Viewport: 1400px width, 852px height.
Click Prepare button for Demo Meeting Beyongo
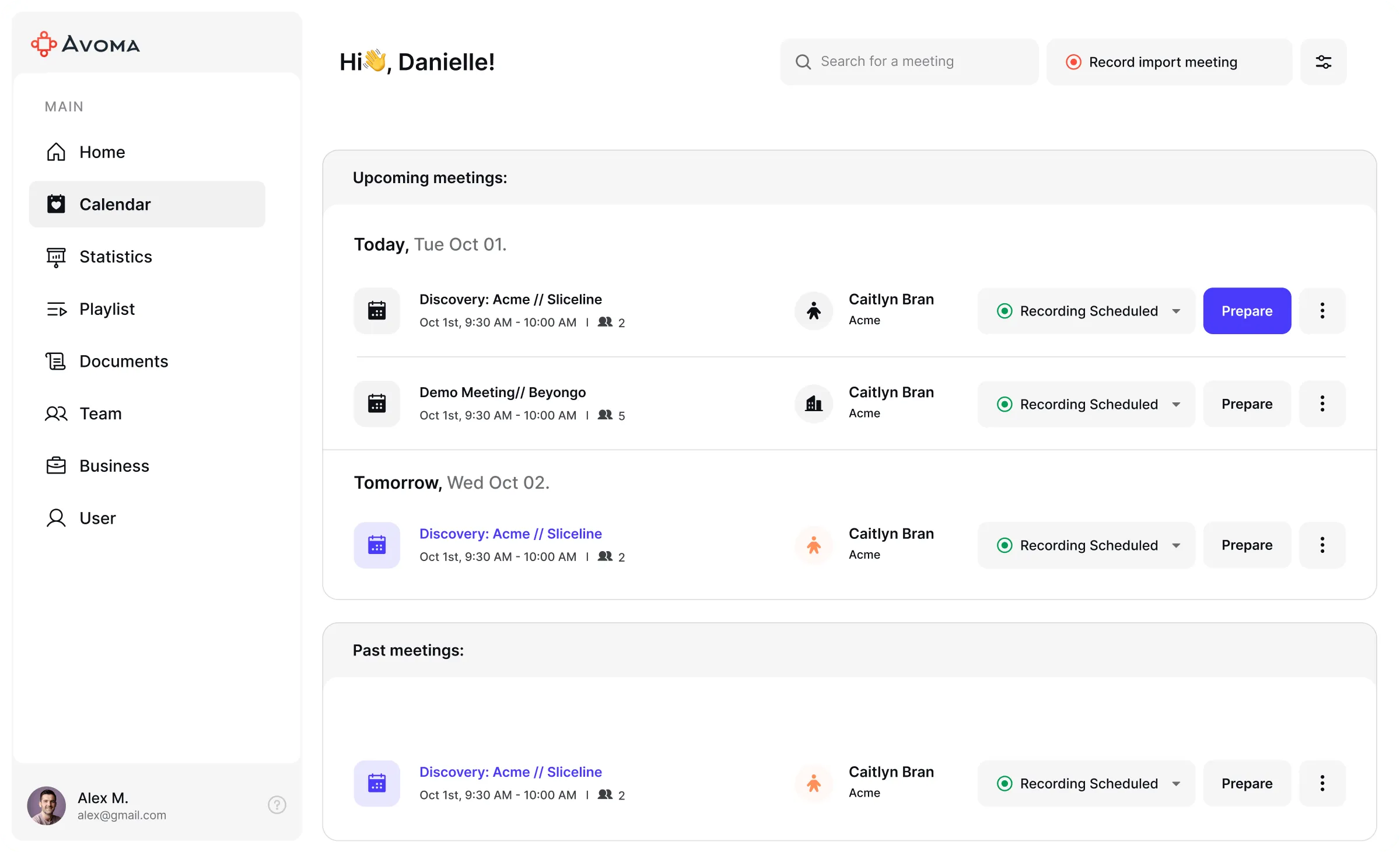point(1247,403)
